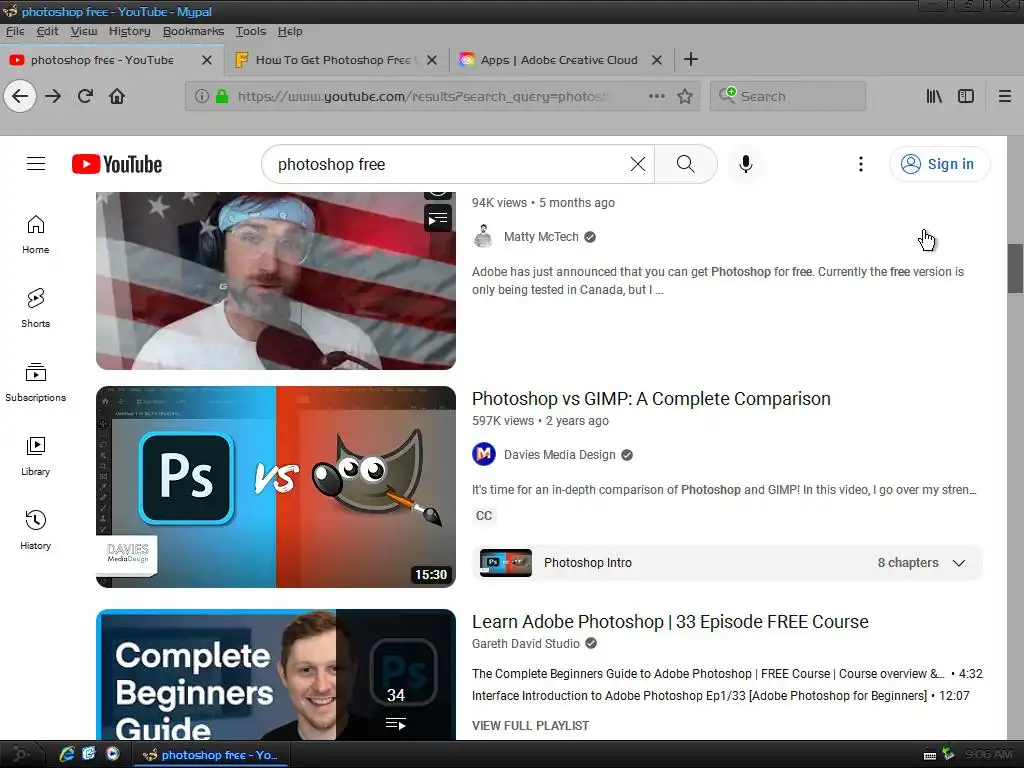Start voice search with the microphone
The image size is (1024, 768).
click(x=746, y=164)
